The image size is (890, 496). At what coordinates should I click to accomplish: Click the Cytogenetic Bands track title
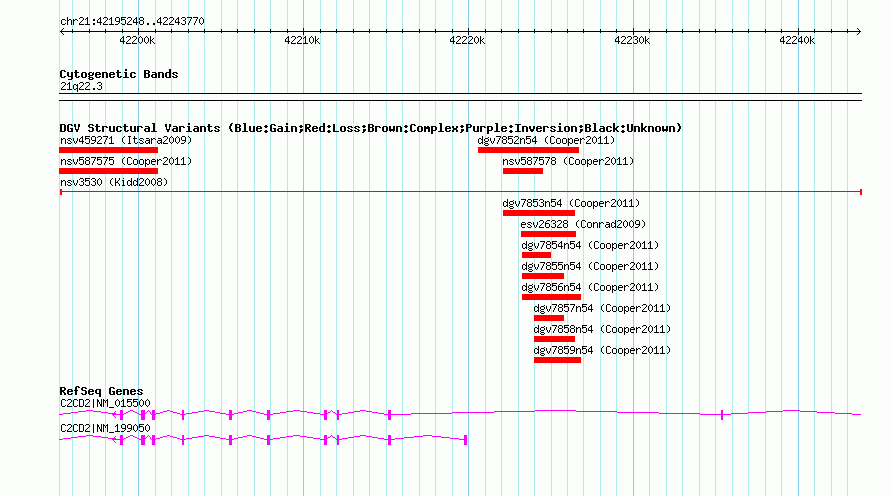(119, 74)
